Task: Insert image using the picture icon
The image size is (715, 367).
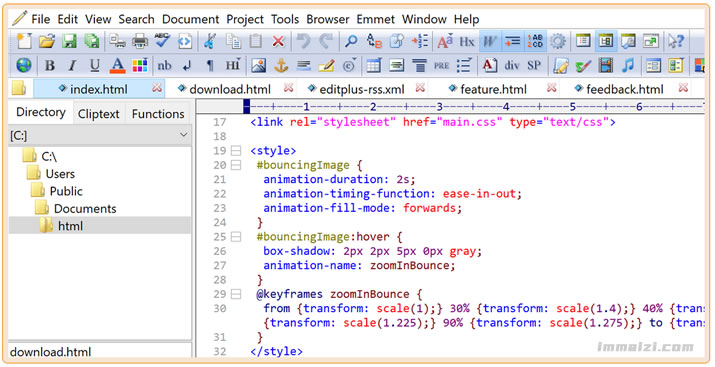Action: coord(258,66)
